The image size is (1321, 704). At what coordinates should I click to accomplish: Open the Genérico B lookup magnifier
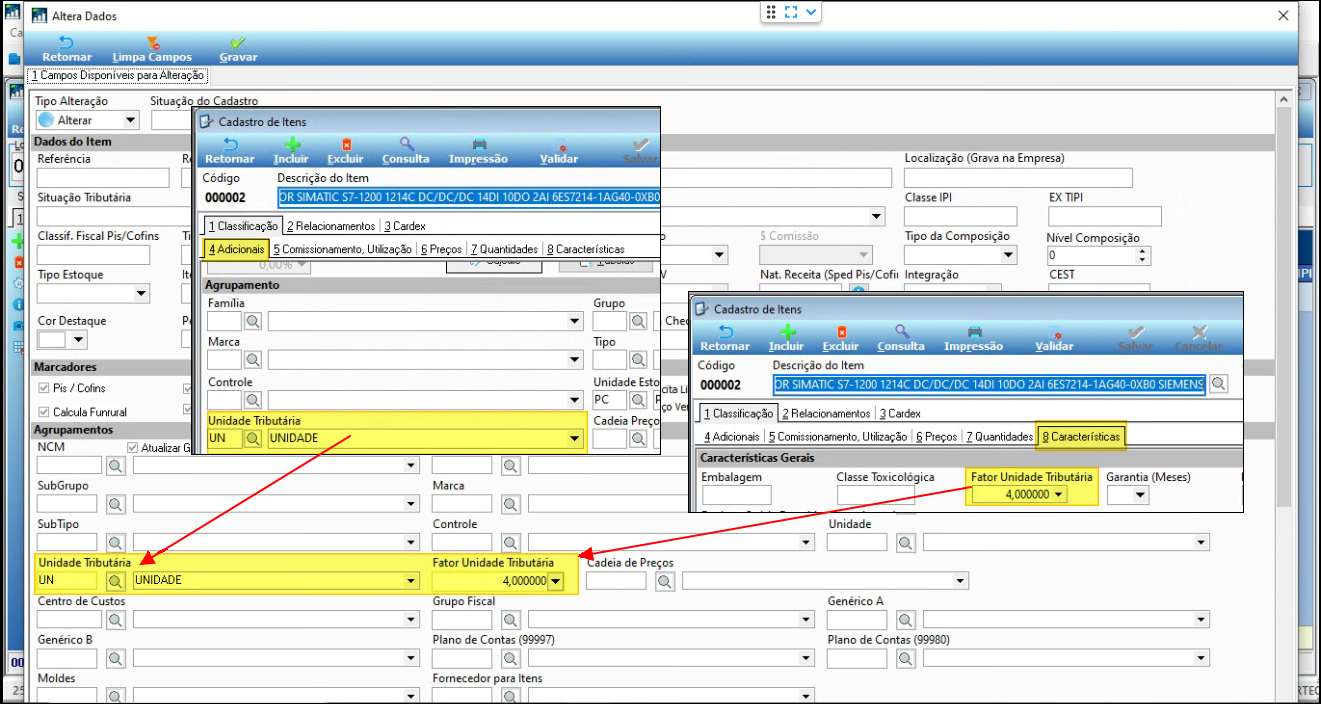coord(116,658)
